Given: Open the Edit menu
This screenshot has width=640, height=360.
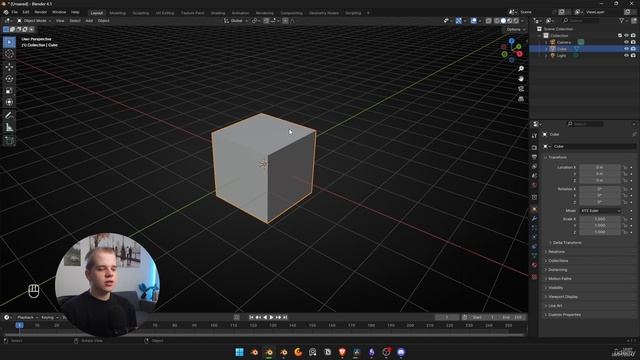Looking at the screenshot, I should coord(26,12).
